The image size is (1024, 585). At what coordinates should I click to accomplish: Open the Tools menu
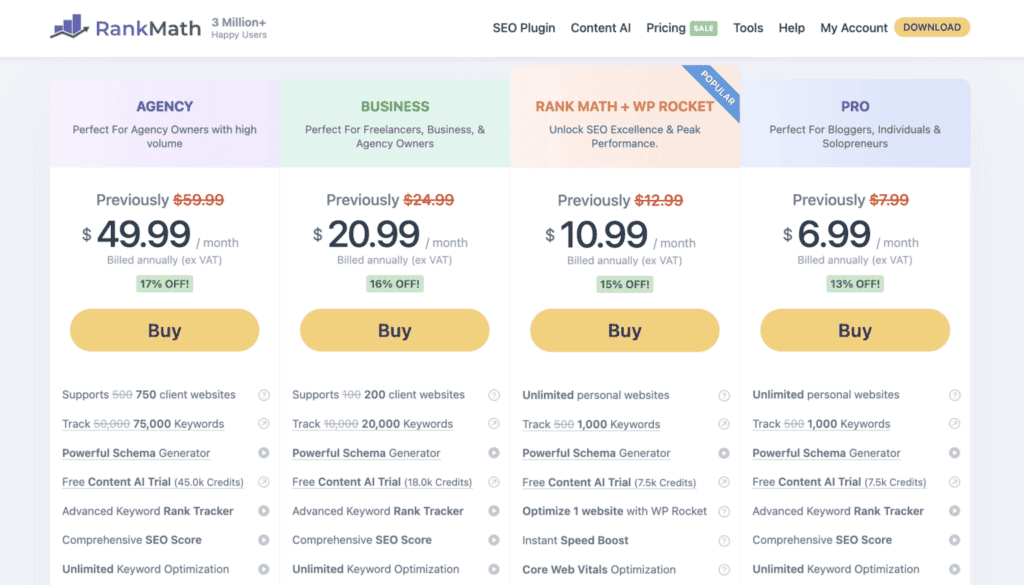(x=748, y=28)
